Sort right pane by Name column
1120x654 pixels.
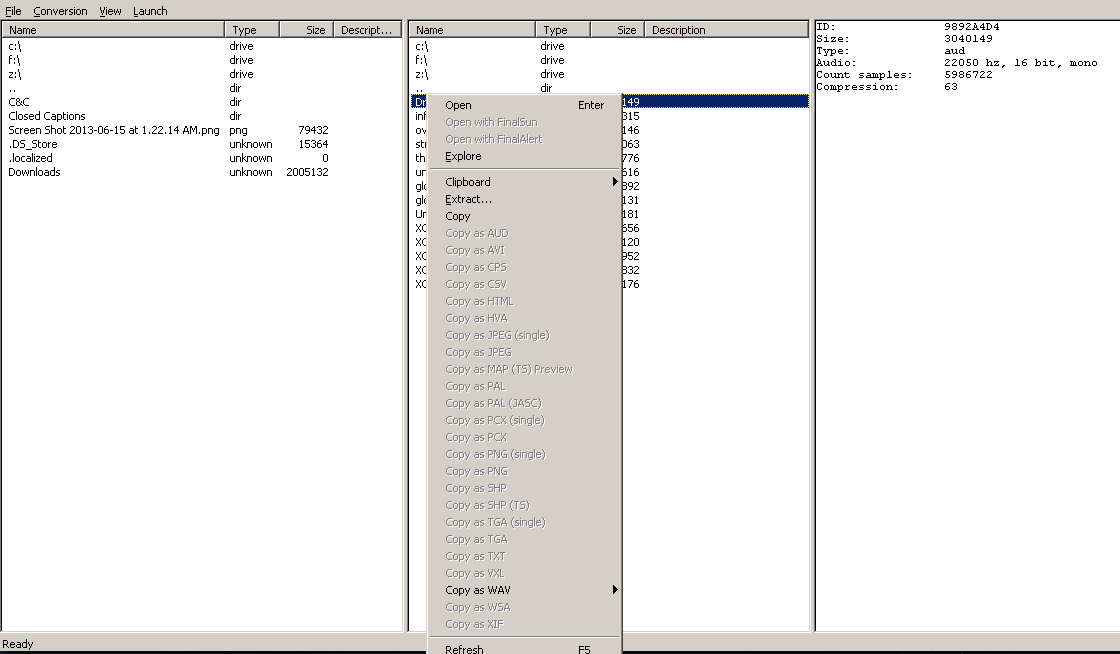[472, 30]
